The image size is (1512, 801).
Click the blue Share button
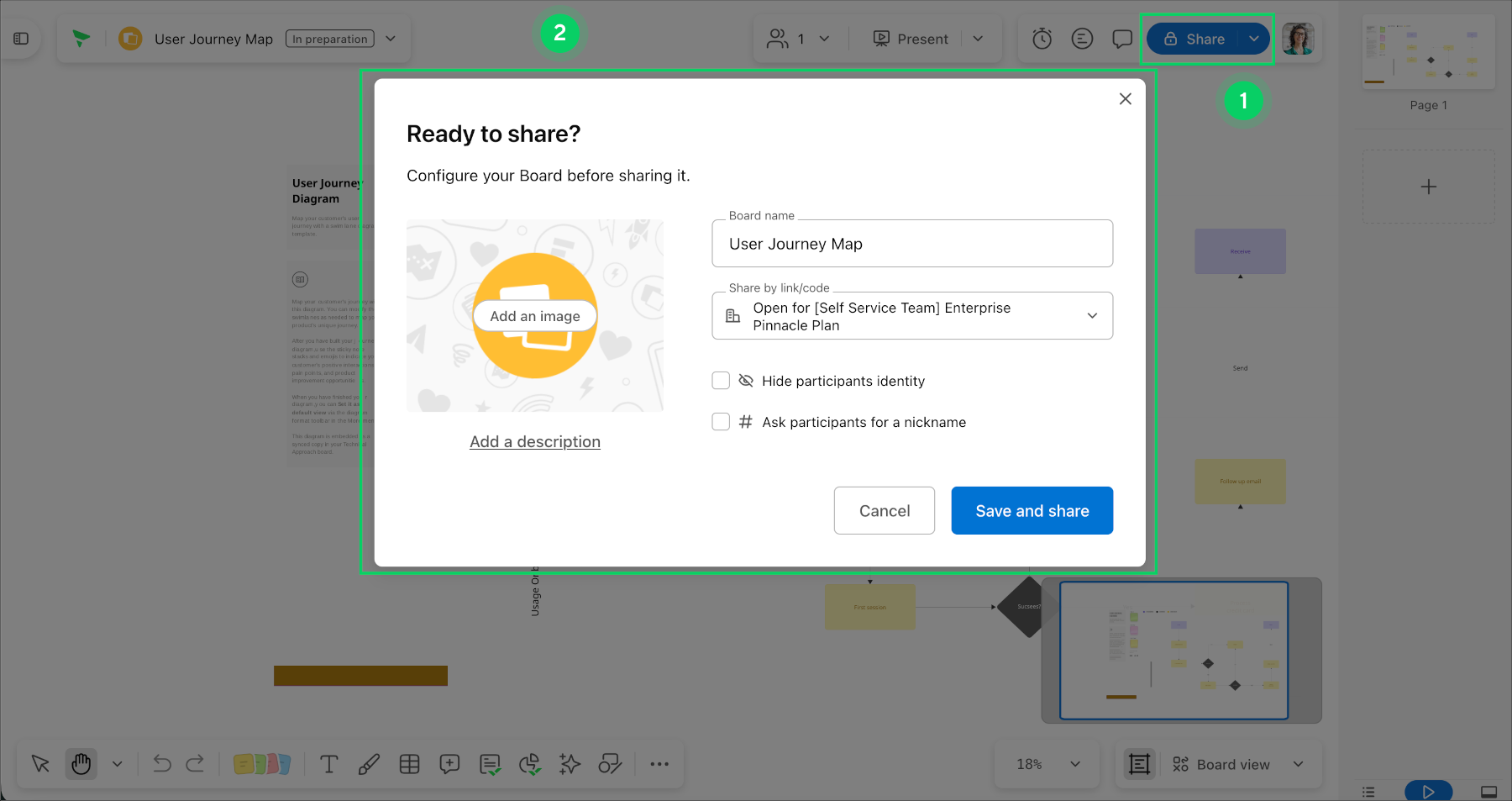(x=1194, y=39)
